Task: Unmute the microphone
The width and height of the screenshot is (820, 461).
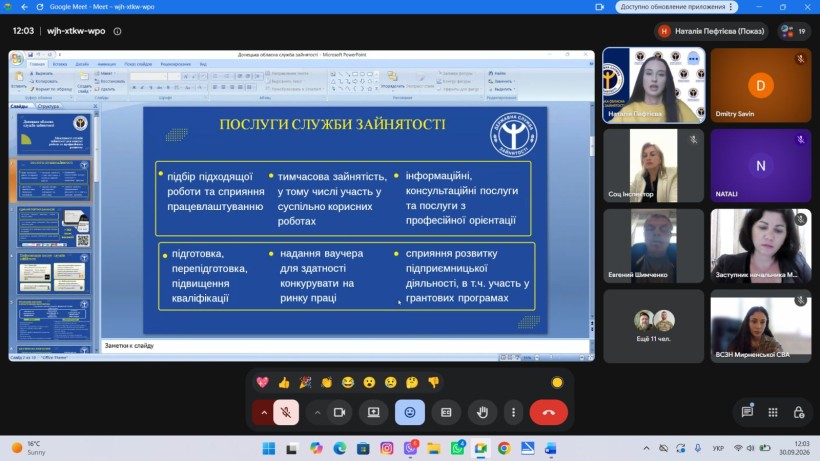Action: click(x=286, y=412)
